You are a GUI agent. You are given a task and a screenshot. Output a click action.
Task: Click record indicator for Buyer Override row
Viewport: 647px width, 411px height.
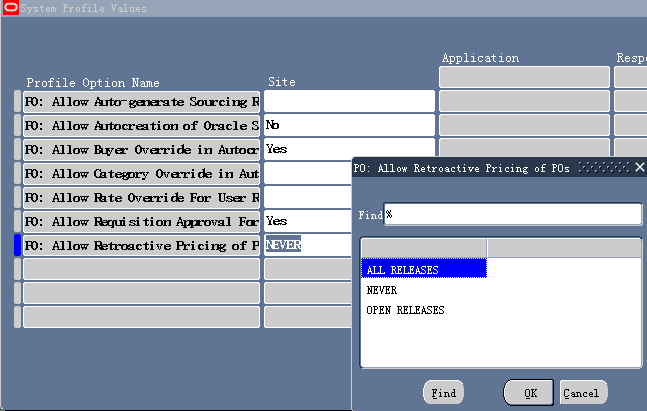tap(17, 149)
